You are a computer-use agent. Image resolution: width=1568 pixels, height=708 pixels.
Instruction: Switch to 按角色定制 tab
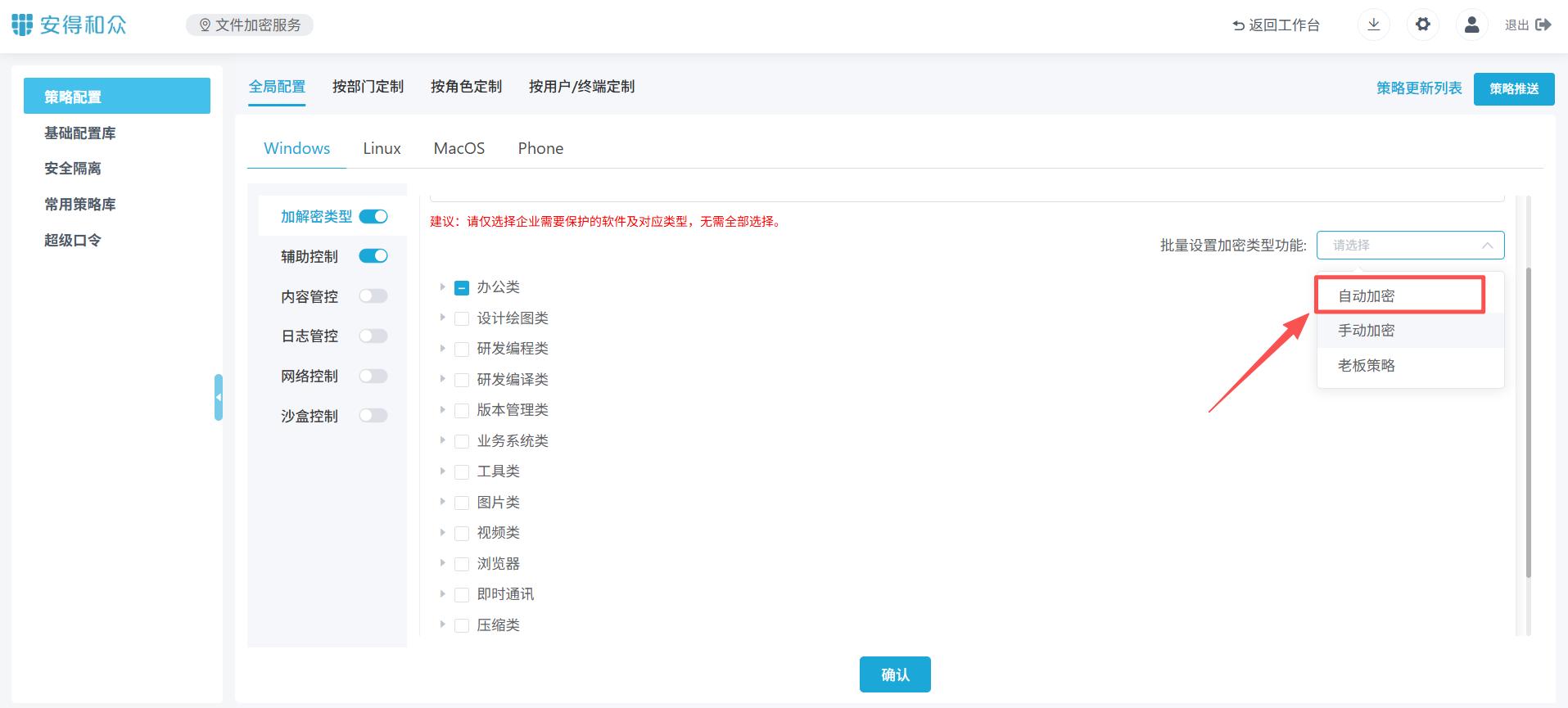[466, 87]
